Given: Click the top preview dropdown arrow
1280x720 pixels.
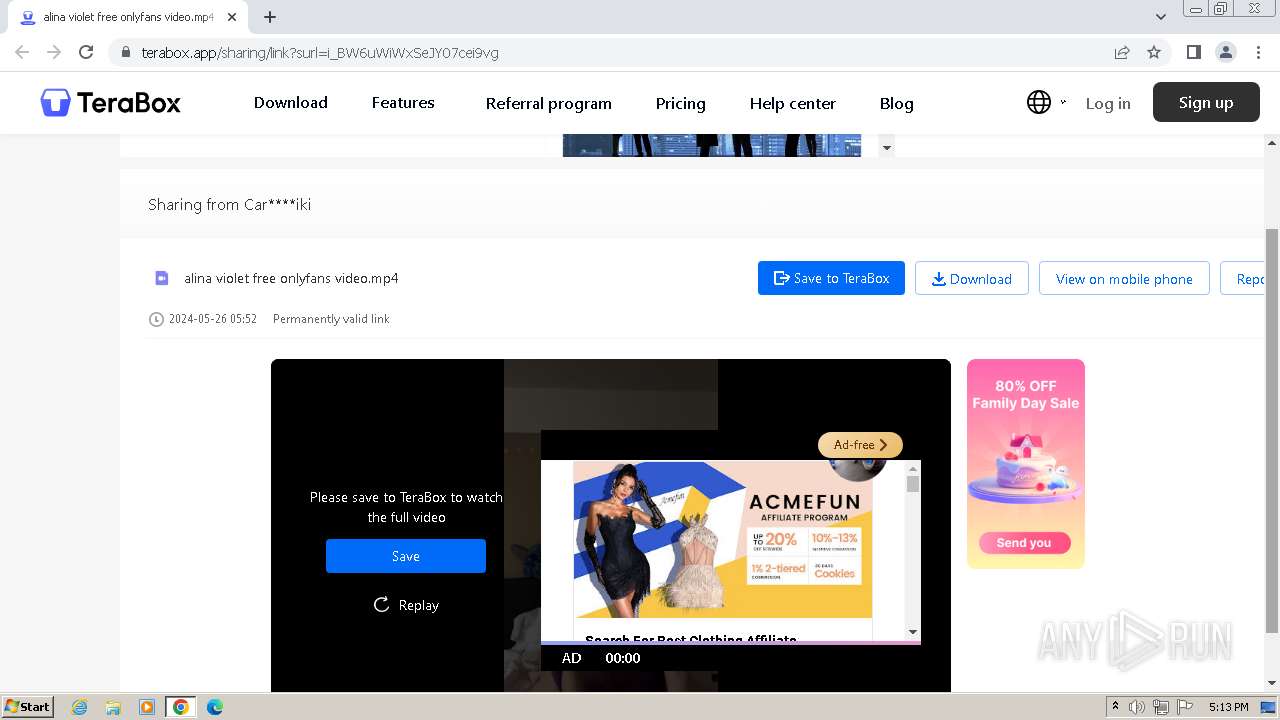Looking at the screenshot, I should point(886,148).
